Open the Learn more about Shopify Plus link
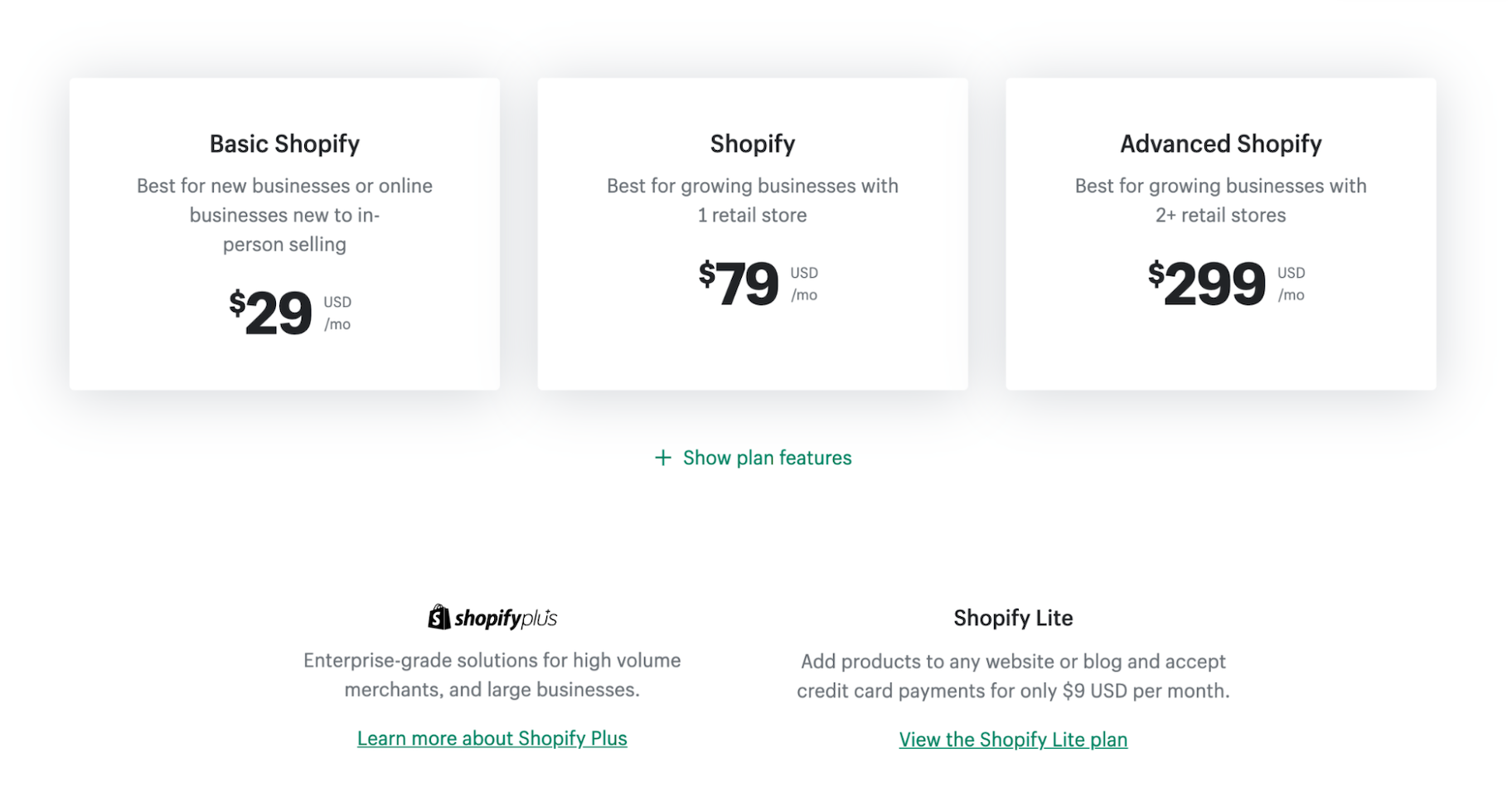The image size is (1512, 811). (492, 738)
